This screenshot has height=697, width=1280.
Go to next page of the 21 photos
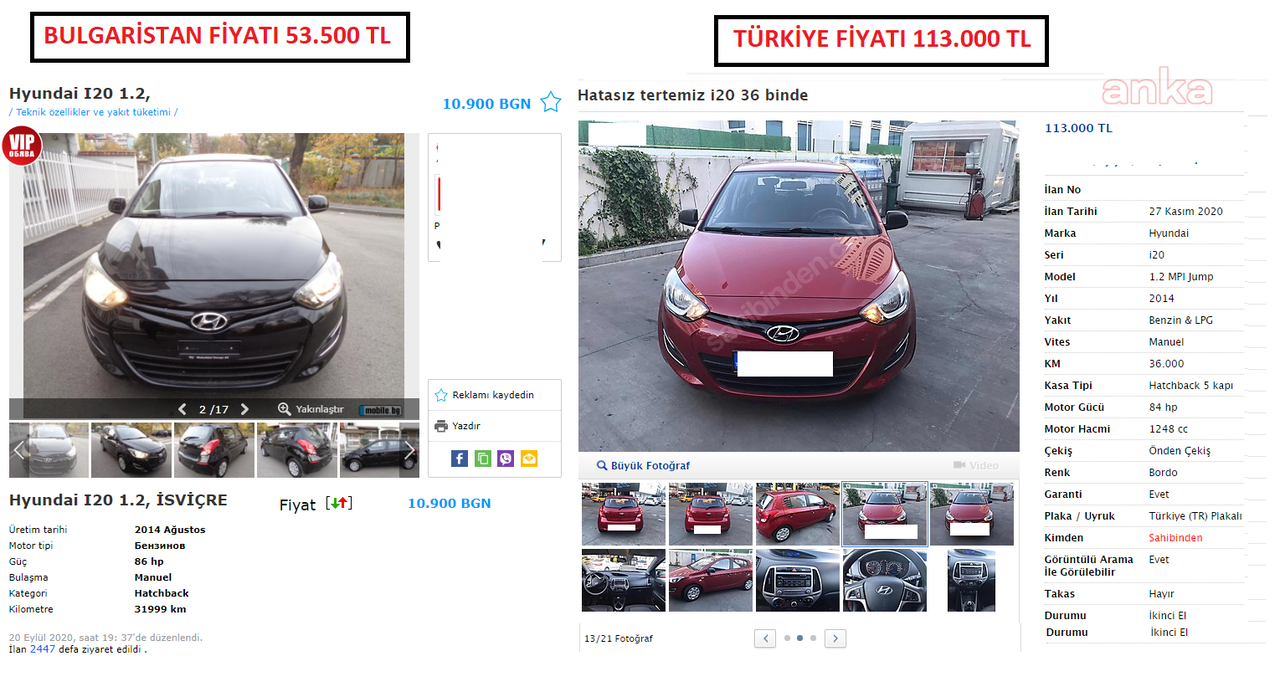835,638
